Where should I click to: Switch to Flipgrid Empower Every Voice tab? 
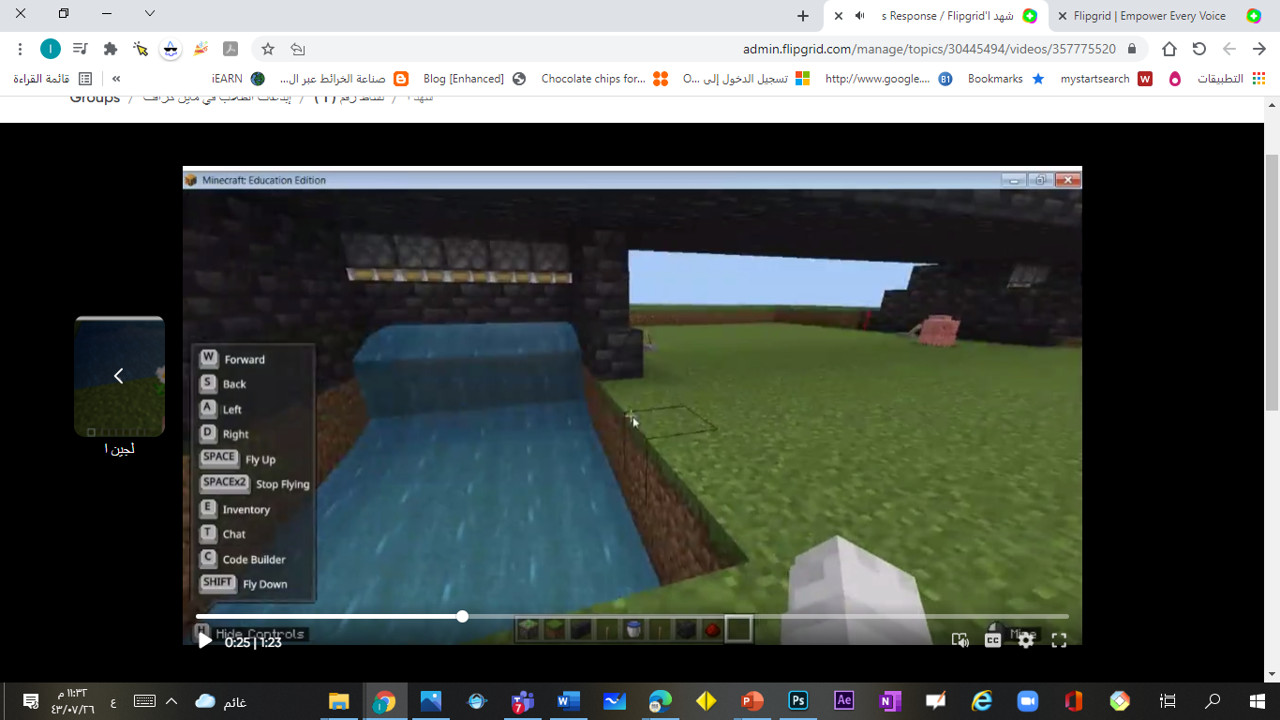1159,15
